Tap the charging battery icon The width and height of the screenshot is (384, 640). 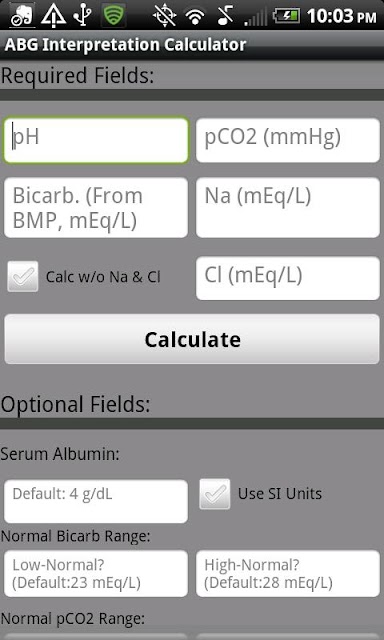(286, 16)
